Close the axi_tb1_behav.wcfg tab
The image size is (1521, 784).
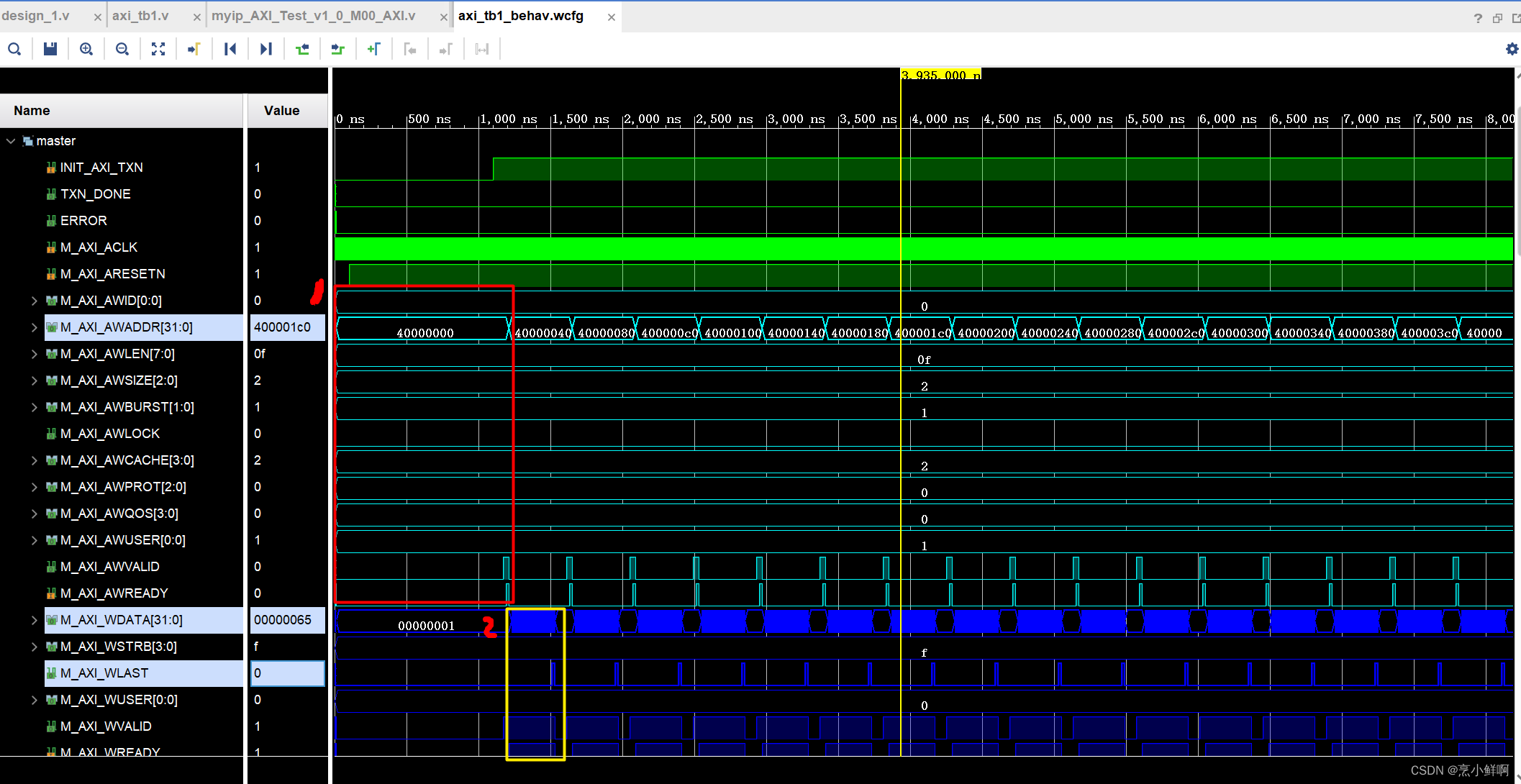[x=612, y=17]
